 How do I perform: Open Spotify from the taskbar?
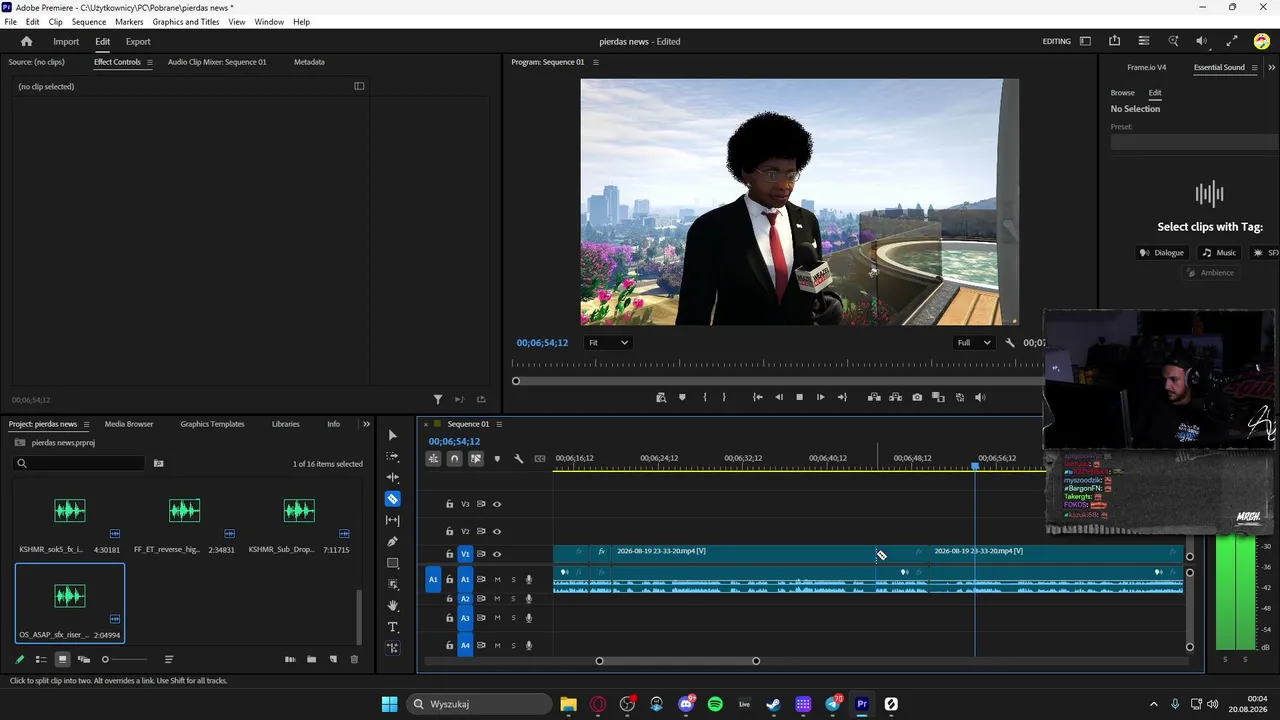pos(715,704)
